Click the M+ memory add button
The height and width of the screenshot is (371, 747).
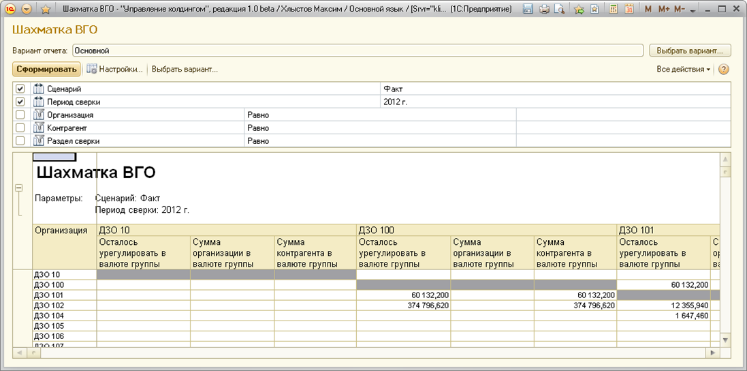[x=664, y=9]
